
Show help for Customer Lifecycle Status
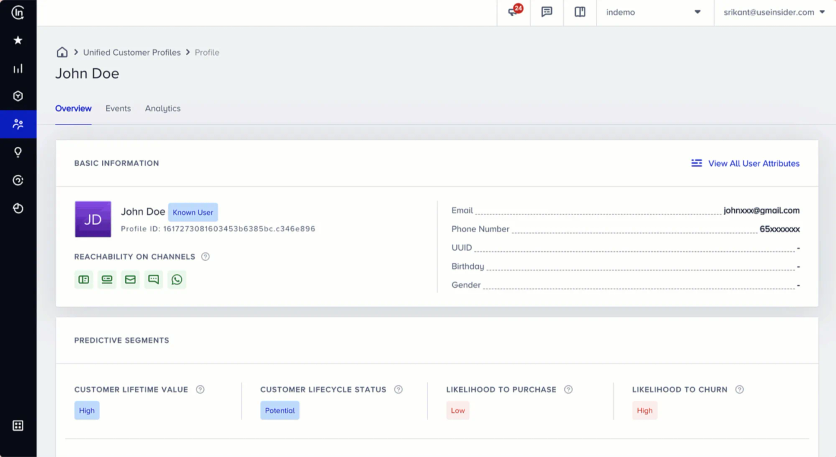398,389
